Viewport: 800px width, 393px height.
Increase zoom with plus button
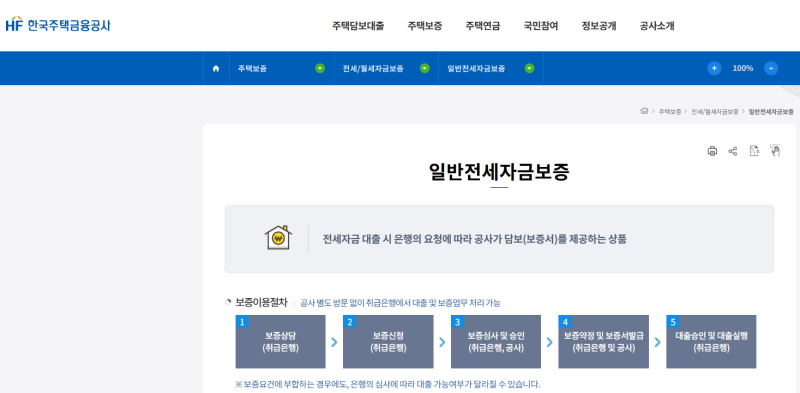tap(714, 68)
